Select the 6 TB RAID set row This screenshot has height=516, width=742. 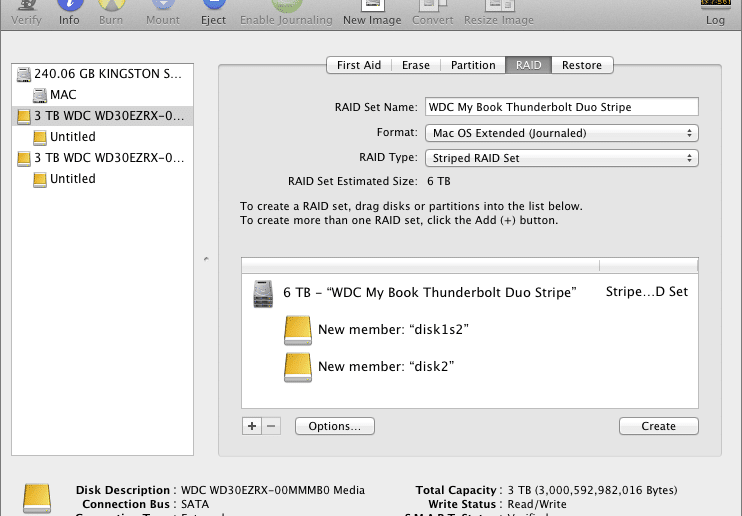click(x=470, y=293)
